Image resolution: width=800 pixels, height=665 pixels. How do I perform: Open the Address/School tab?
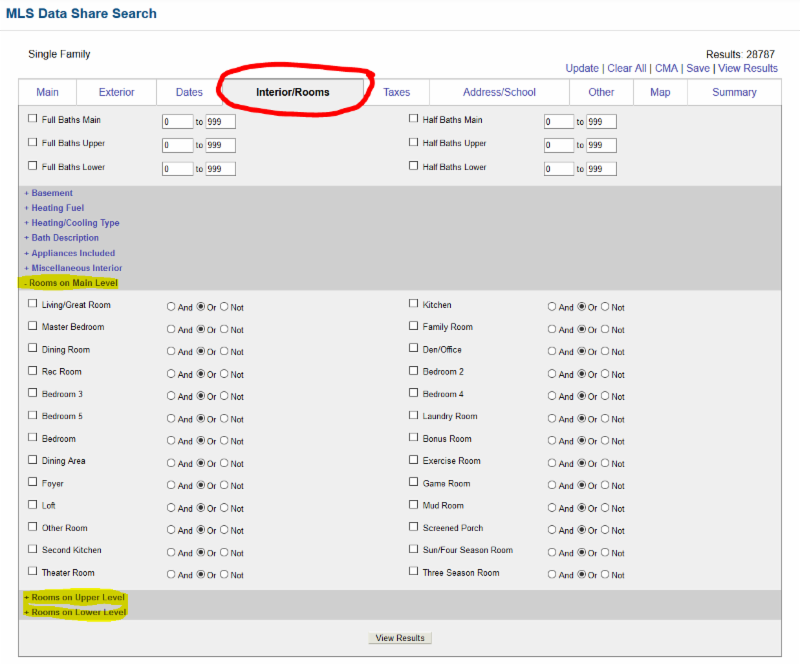499,92
